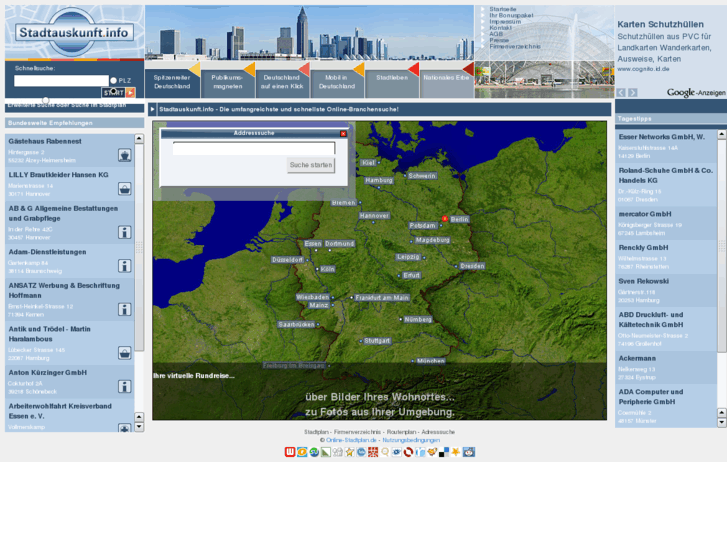Click the red grid-pattern bookmark icon
Viewport: 727px width, 545px height.
click(373, 452)
